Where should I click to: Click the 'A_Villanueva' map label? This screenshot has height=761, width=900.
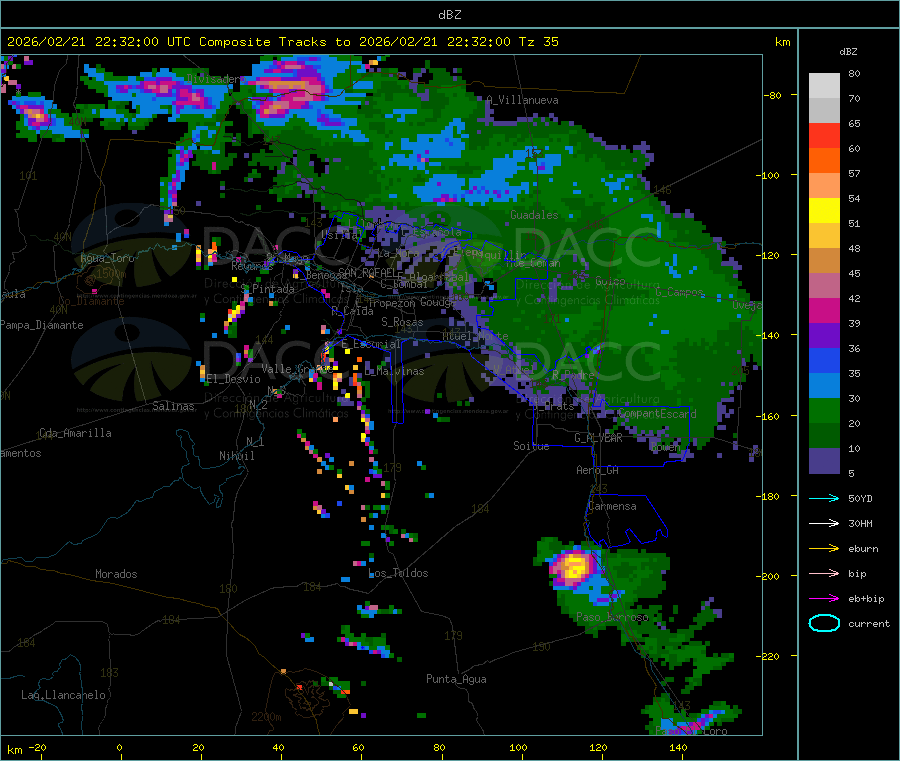click(522, 100)
